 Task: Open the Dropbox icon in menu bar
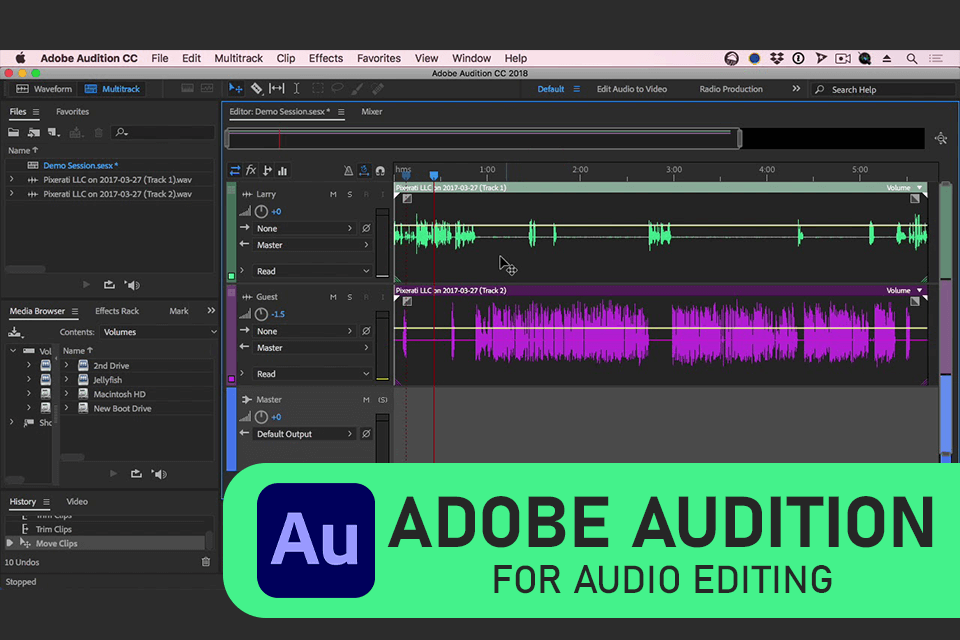776,58
